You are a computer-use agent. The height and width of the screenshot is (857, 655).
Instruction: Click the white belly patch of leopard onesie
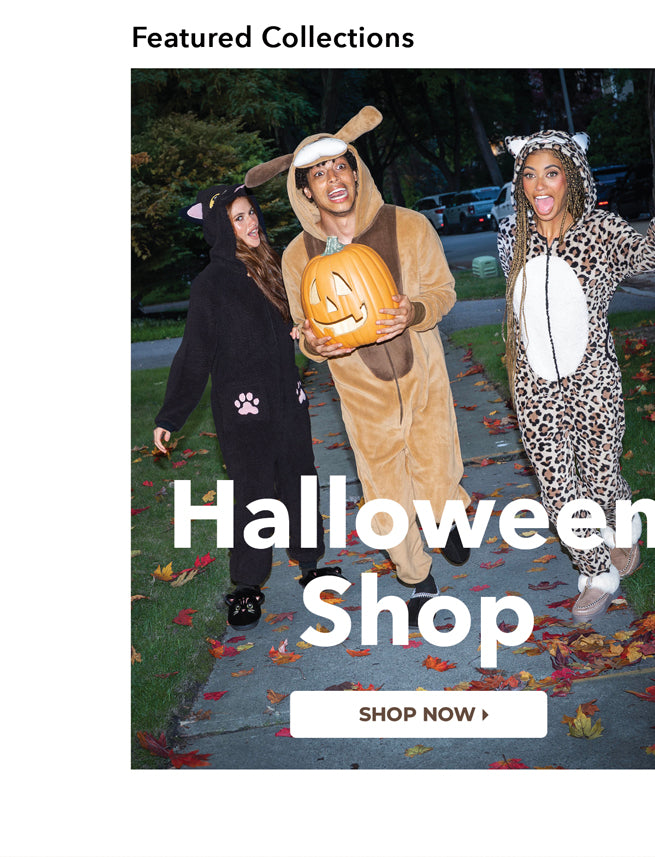click(x=551, y=318)
